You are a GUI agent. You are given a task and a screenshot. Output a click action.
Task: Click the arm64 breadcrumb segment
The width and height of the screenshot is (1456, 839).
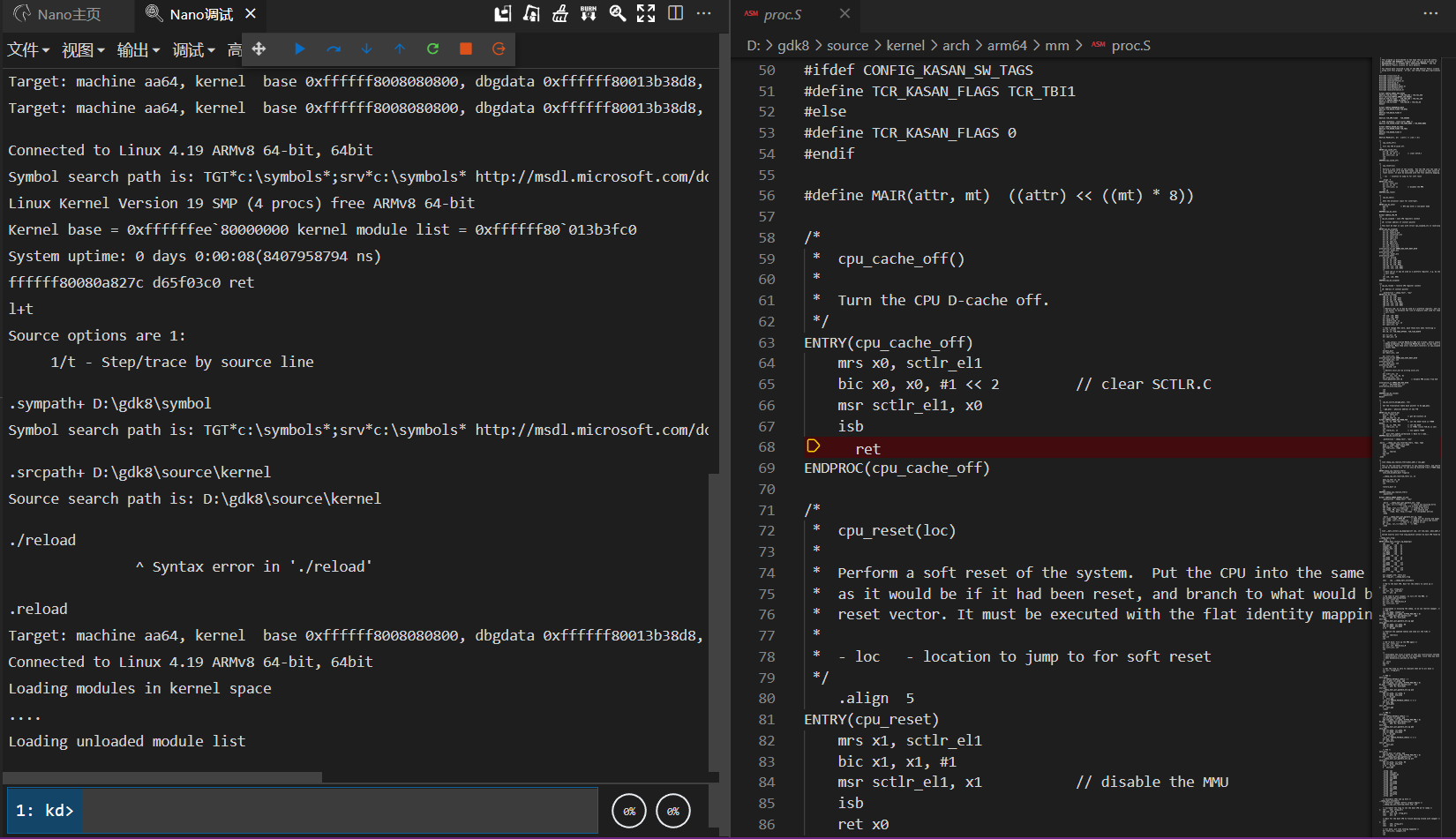pos(1007,46)
